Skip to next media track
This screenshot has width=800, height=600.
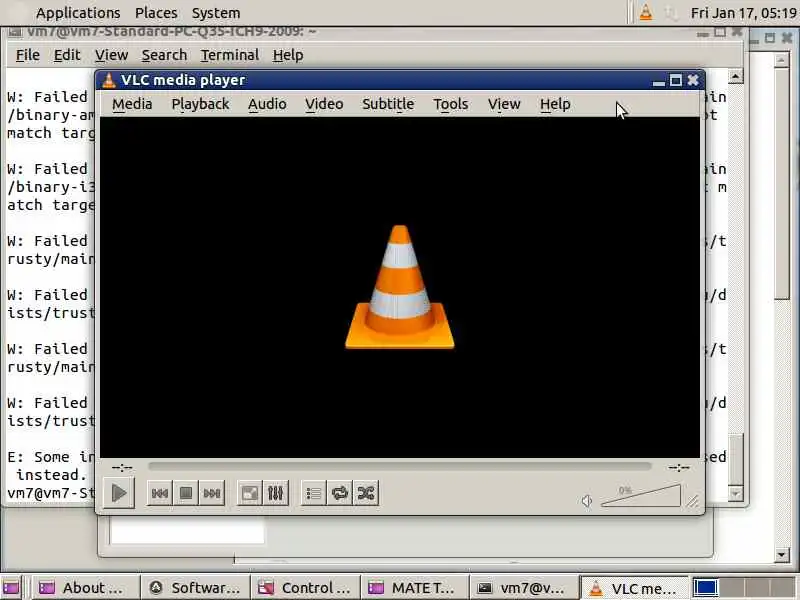(212, 493)
